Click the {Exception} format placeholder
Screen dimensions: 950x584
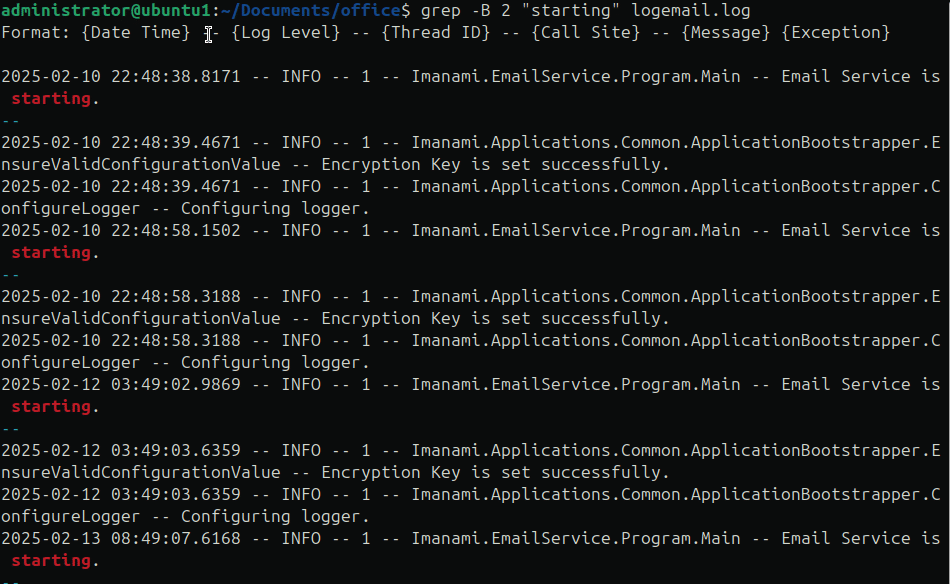pyautogui.click(x=836, y=32)
